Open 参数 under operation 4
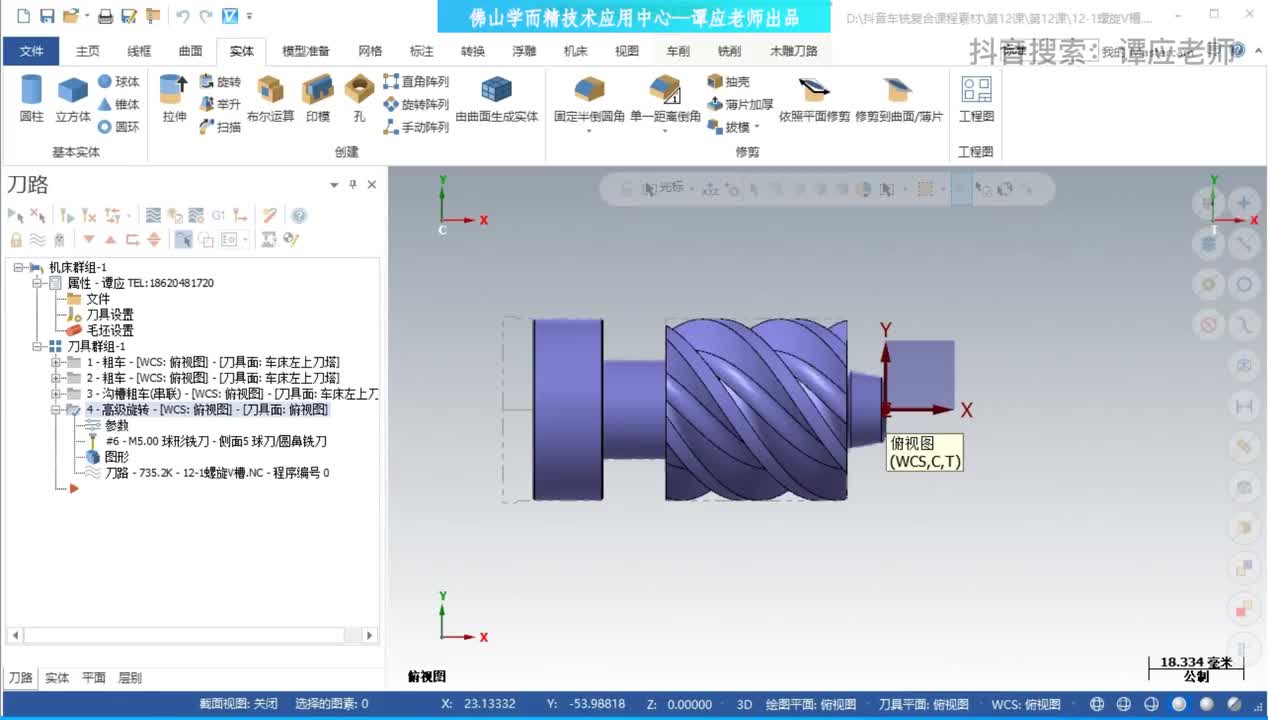Image resolution: width=1268 pixels, height=720 pixels. click(117, 426)
